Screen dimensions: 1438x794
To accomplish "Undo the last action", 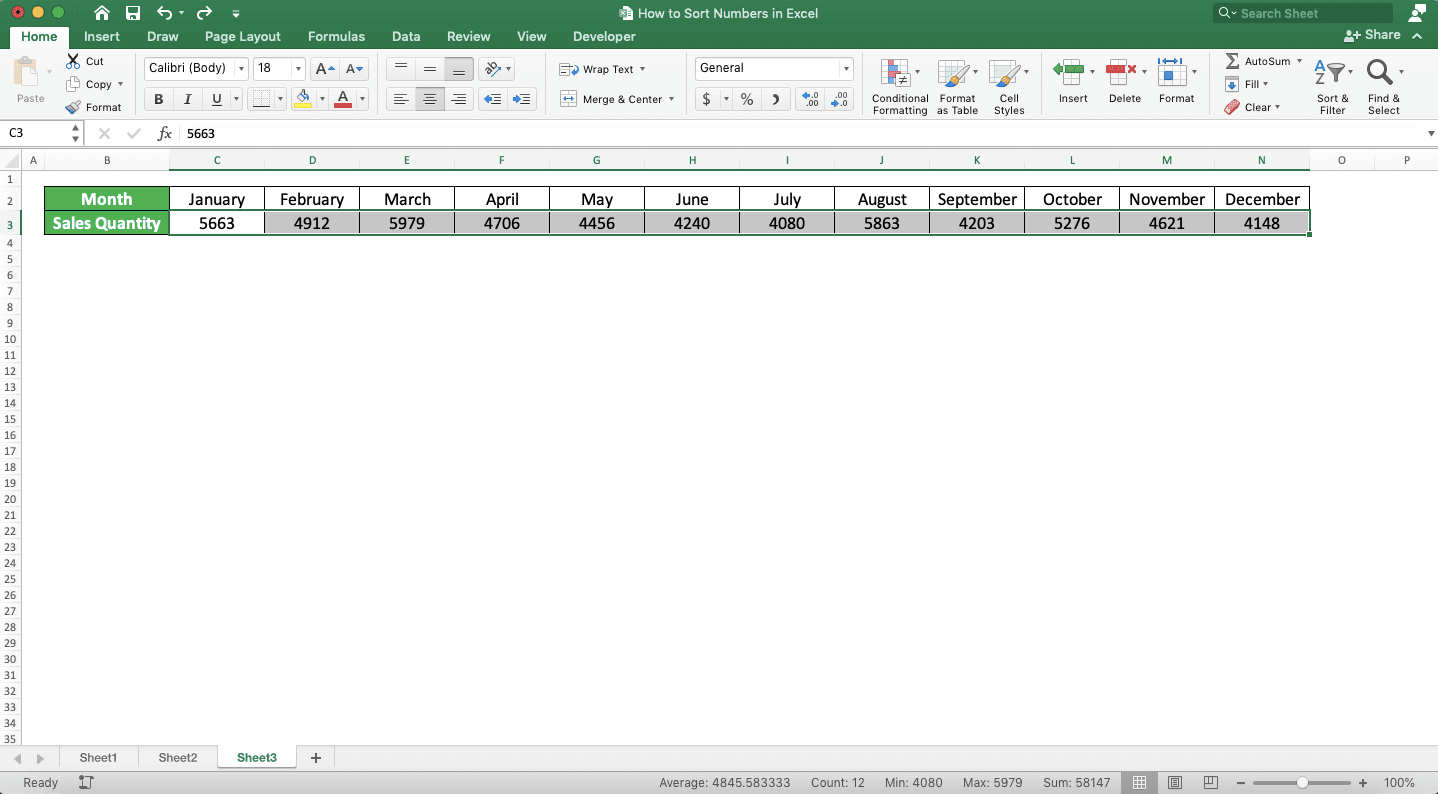I will (x=165, y=13).
